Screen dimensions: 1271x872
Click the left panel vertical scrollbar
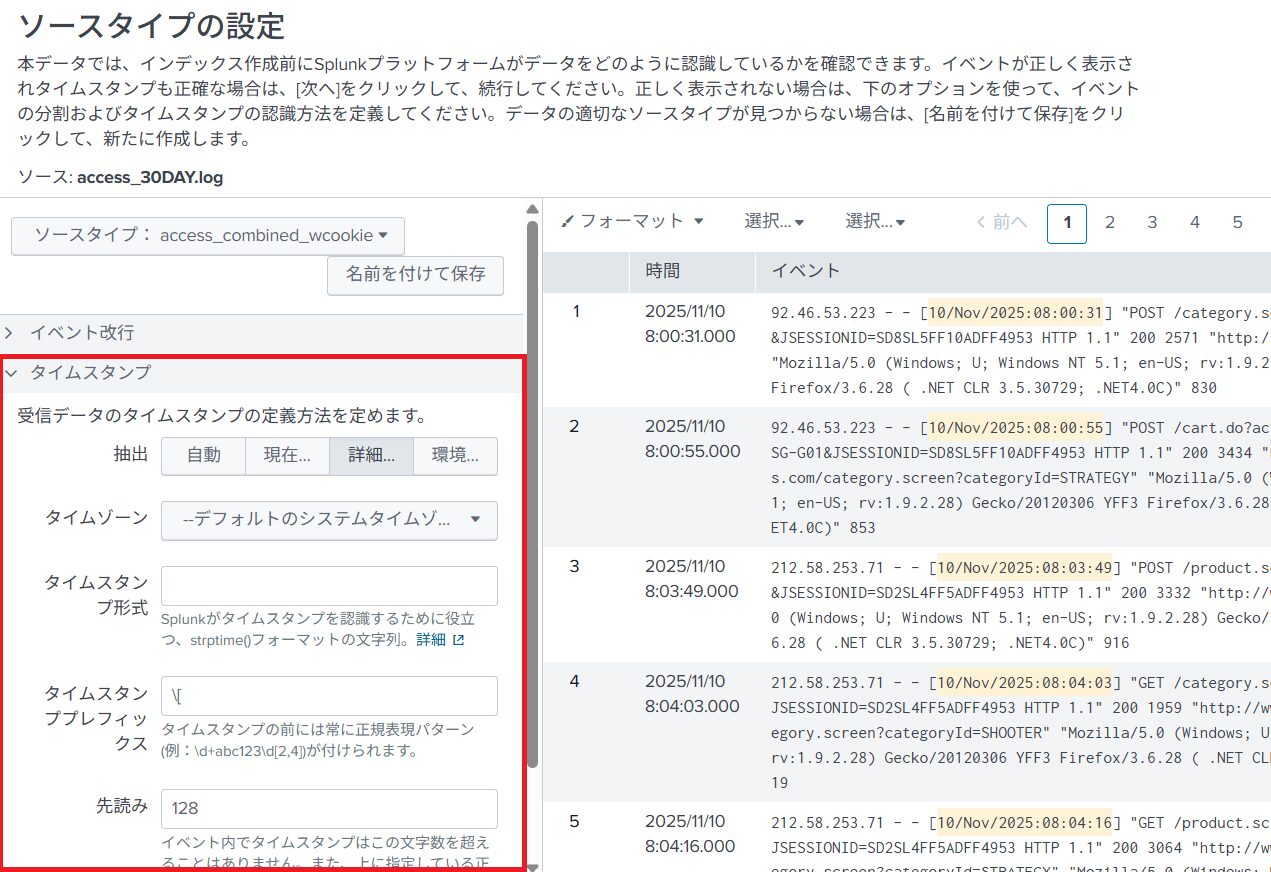pos(532,500)
